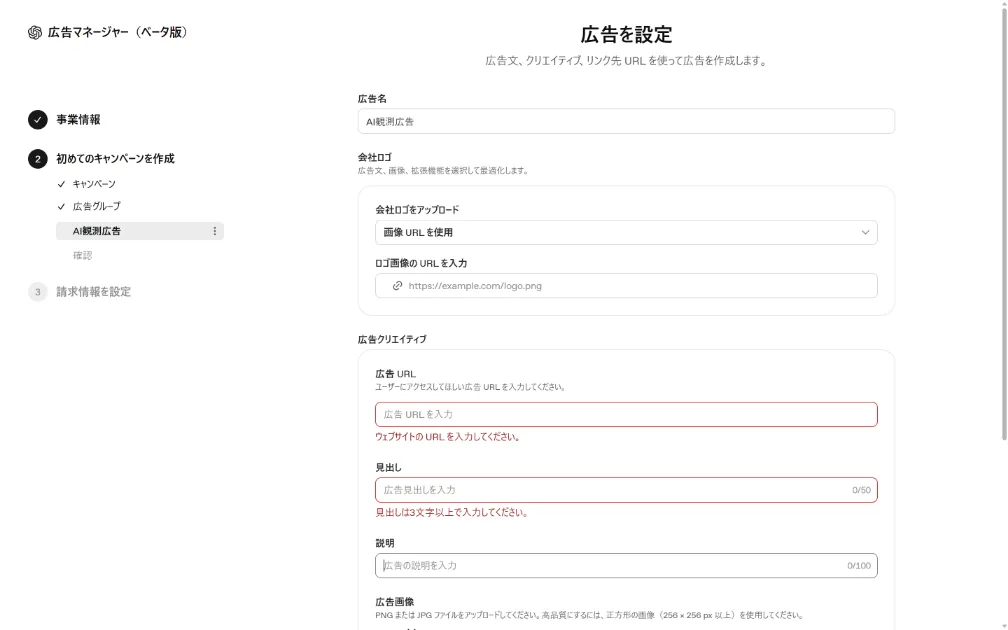Click the checkmark beside 広告グループ

(x=61, y=206)
